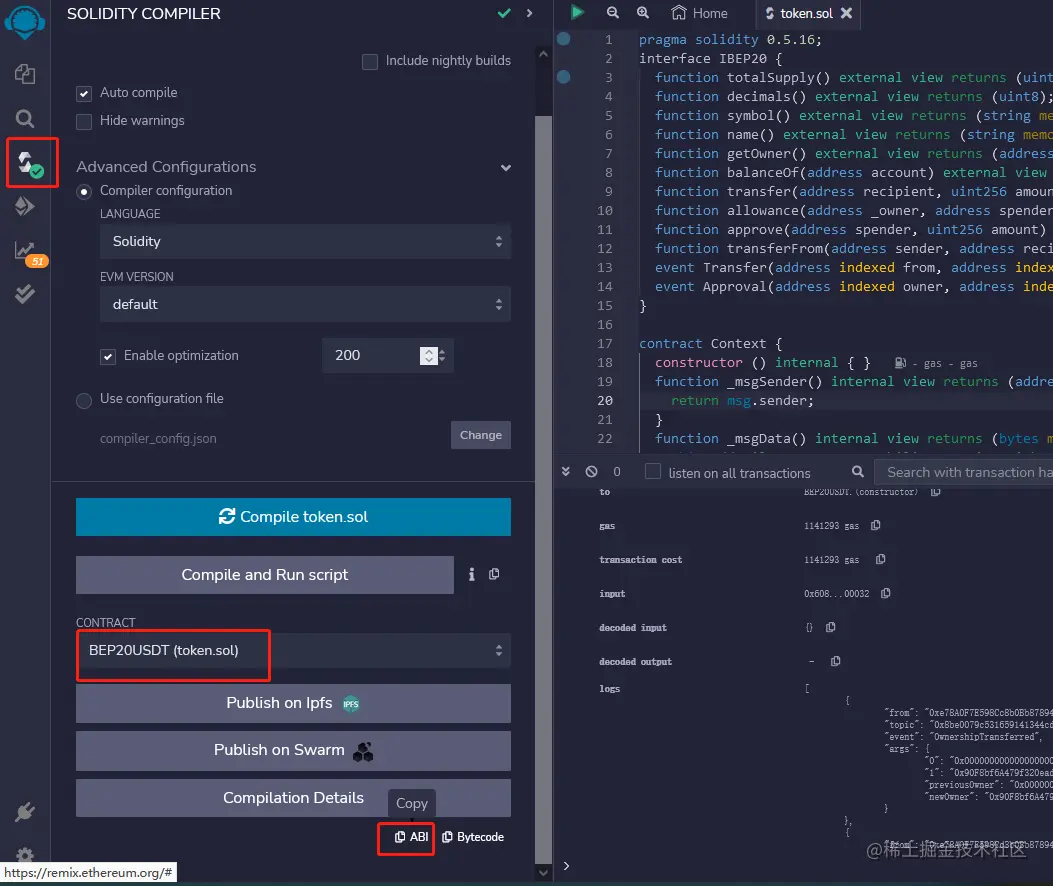Uncheck the Enable optimization checkbox
1053x886 pixels.
coord(108,357)
